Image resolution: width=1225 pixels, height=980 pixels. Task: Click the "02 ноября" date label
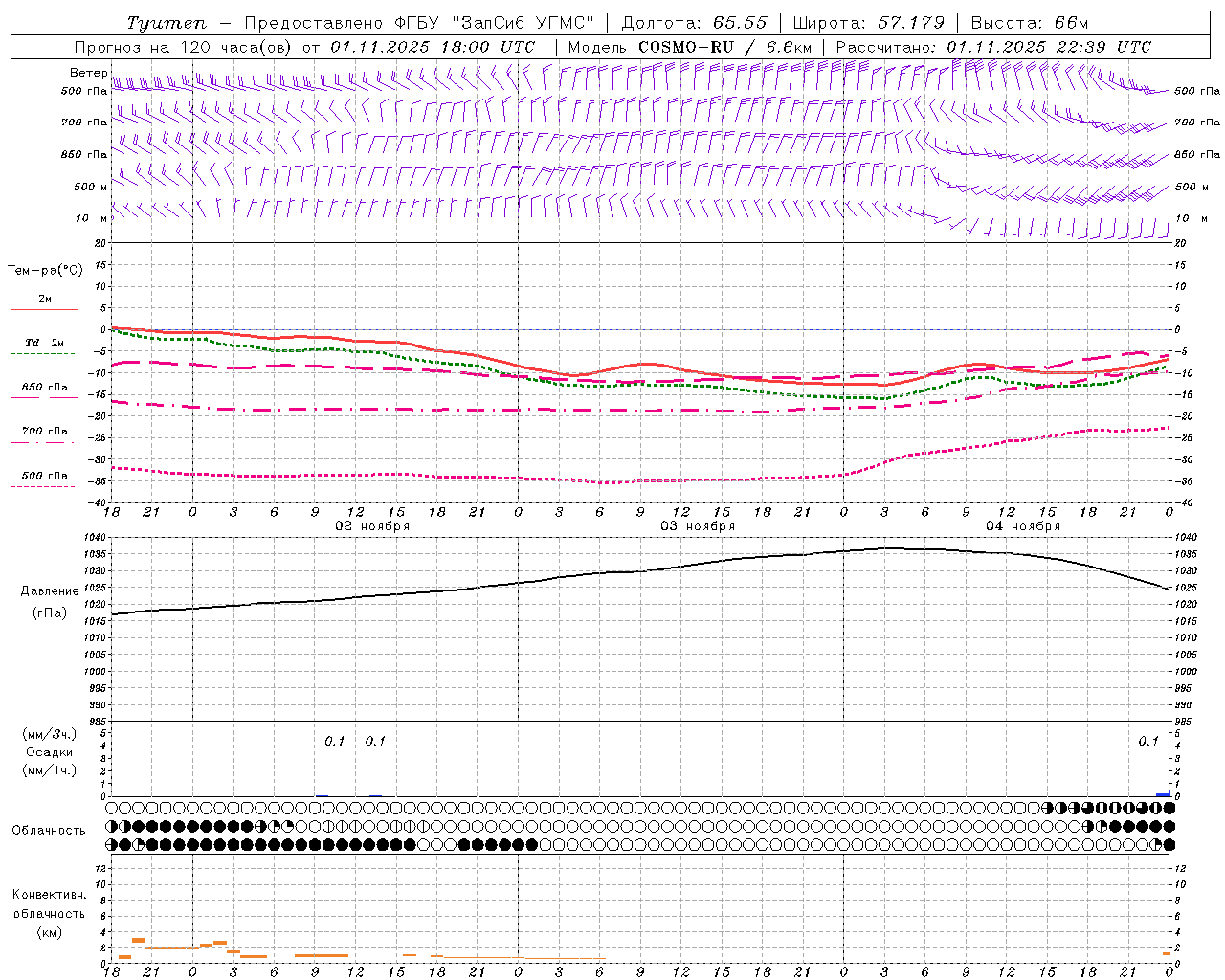pyautogui.click(x=372, y=526)
